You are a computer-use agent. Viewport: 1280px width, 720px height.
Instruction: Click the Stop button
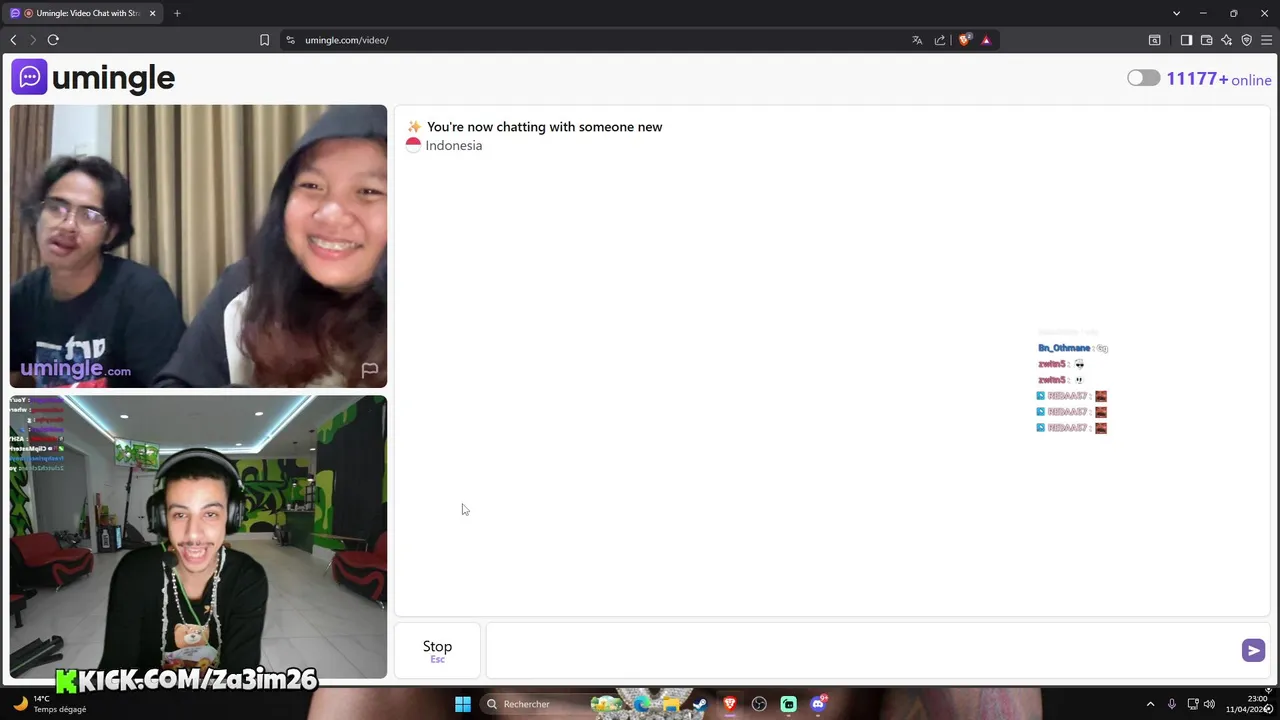tap(437, 650)
